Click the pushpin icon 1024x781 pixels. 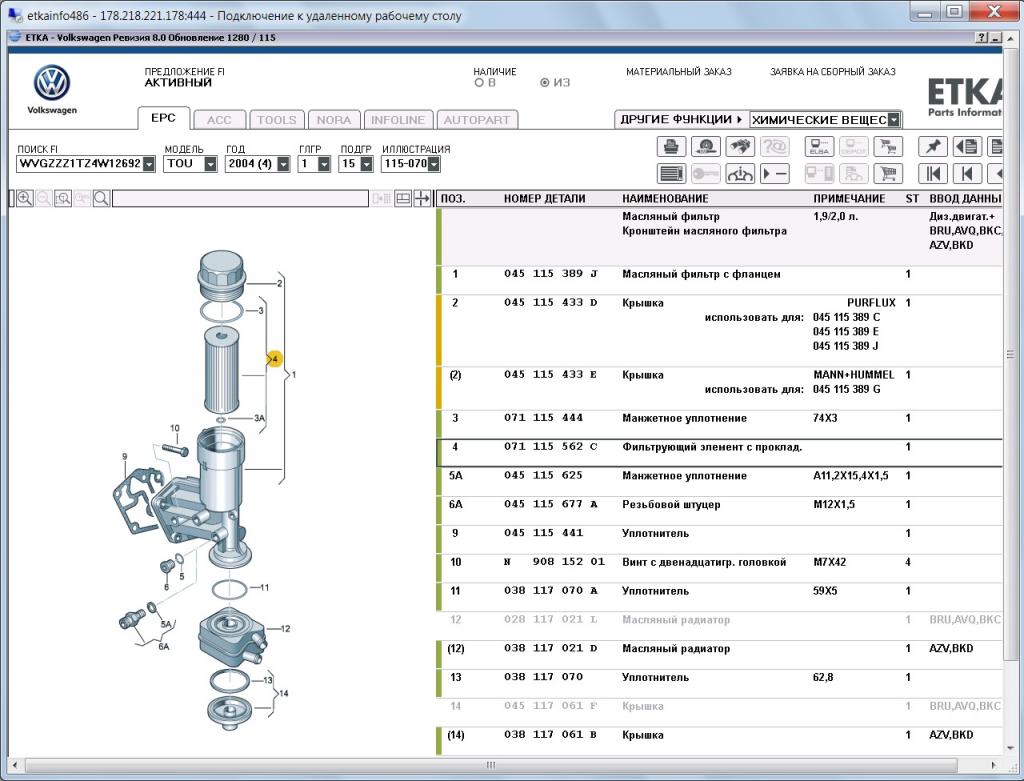[933, 146]
